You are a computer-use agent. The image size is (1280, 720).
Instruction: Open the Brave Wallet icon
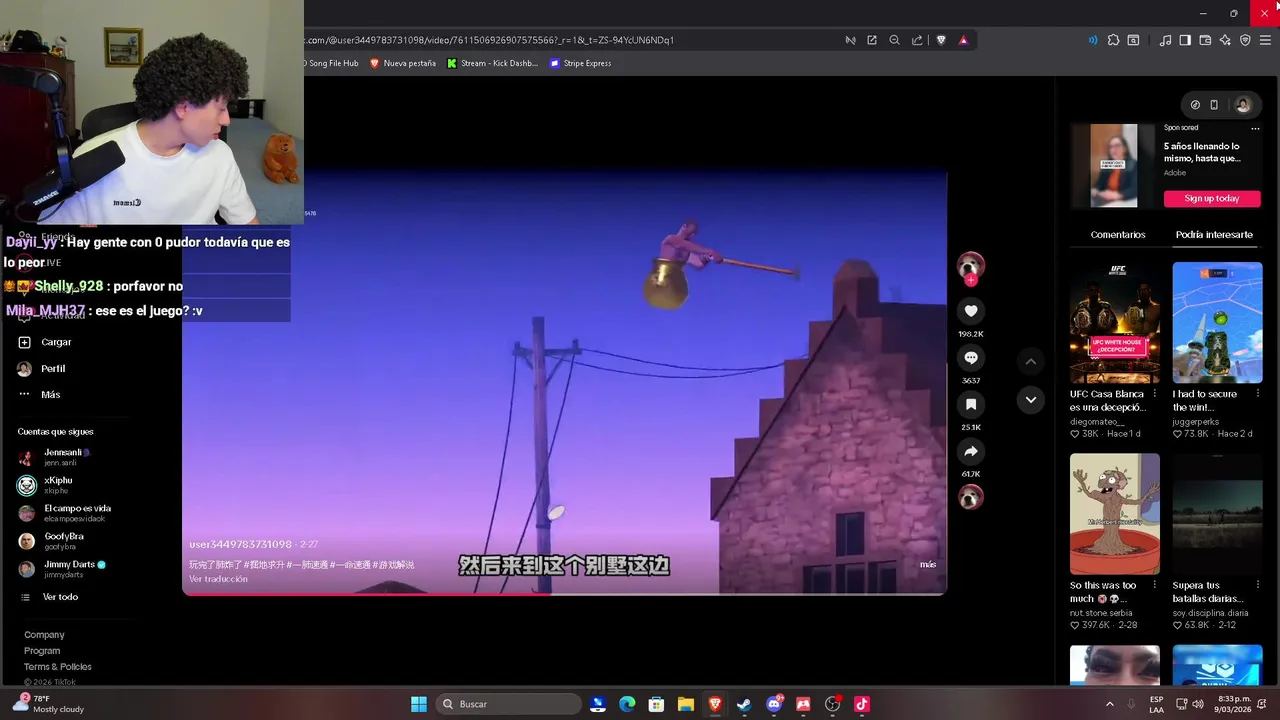1205,40
